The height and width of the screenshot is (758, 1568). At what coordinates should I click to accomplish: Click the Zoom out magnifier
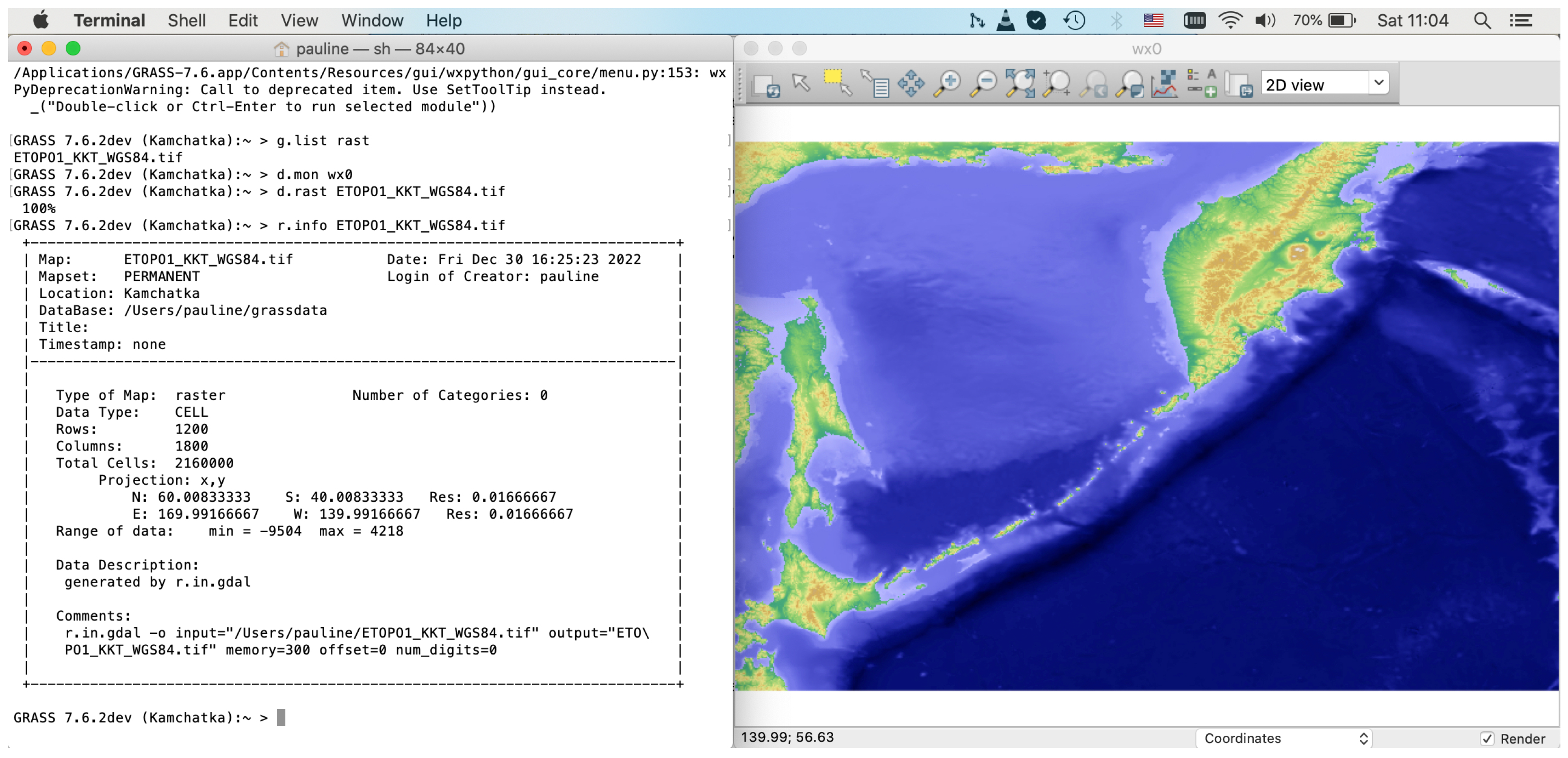pos(983,83)
